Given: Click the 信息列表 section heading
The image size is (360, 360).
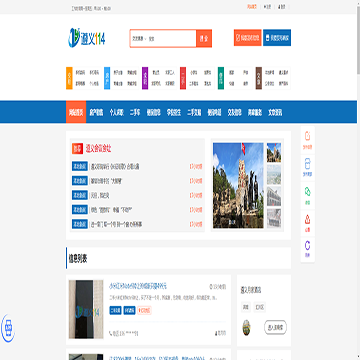Looking at the screenshot, I should (x=78, y=258).
